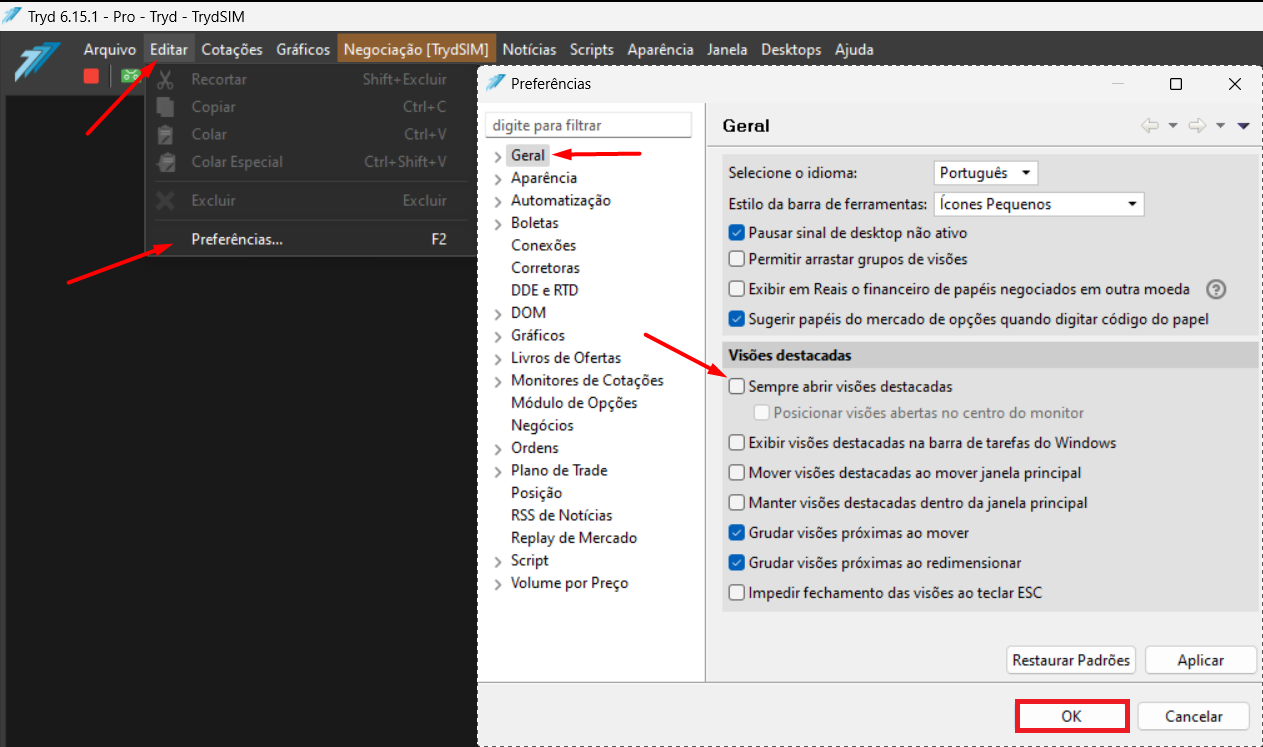Expand the DOM tree node

[x=498, y=314]
